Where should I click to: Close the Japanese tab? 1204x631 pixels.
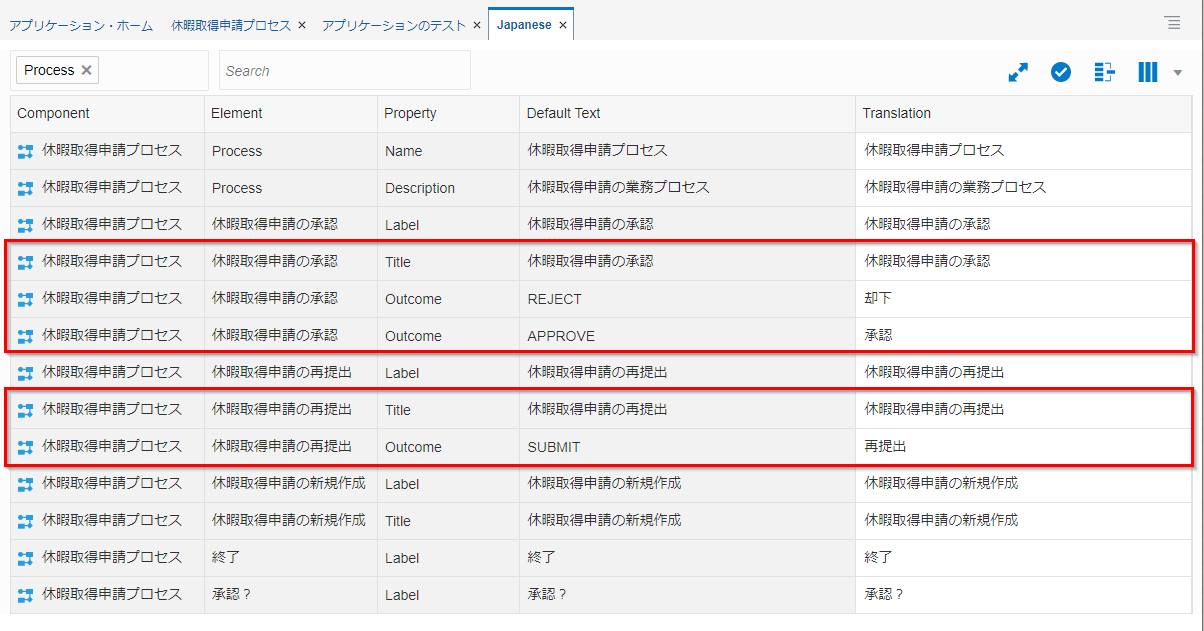point(563,25)
